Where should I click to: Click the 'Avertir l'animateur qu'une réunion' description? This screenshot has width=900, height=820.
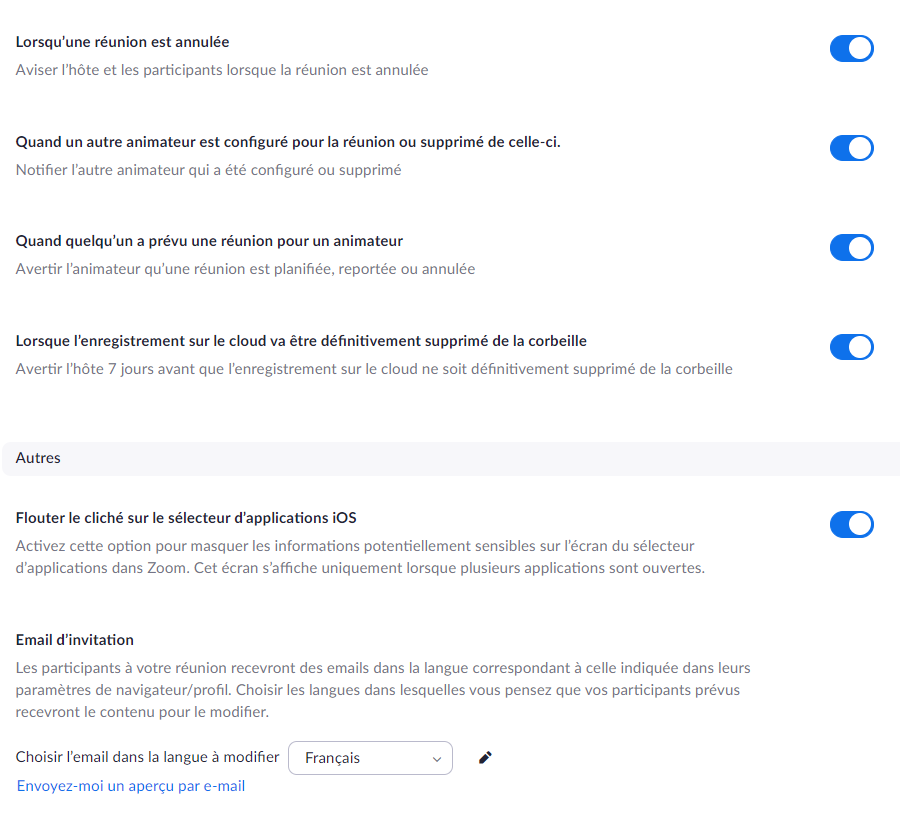point(245,269)
